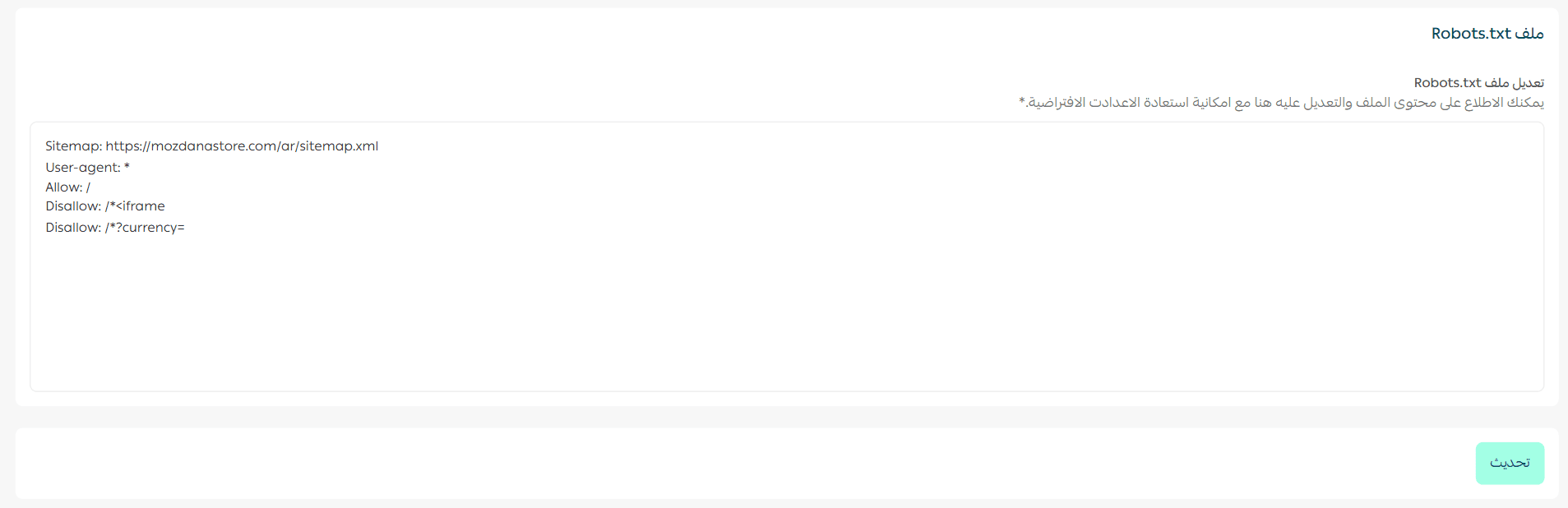Click the word 'Allow:' in the editor
This screenshot has width=1568, height=508.
pos(63,187)
